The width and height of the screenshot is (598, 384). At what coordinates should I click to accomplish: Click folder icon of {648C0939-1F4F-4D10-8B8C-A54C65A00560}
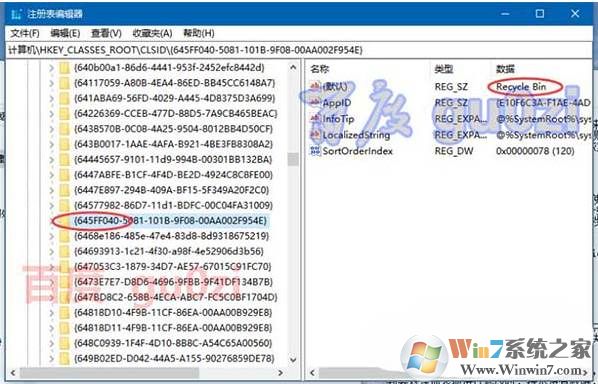[x=64, y=343]
